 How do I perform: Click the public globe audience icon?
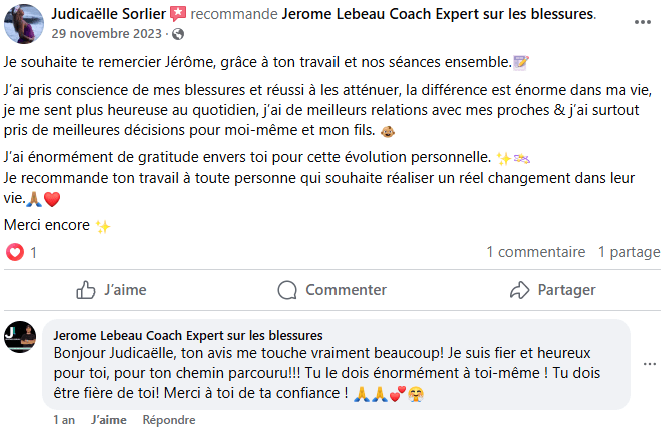coord(178,34)
